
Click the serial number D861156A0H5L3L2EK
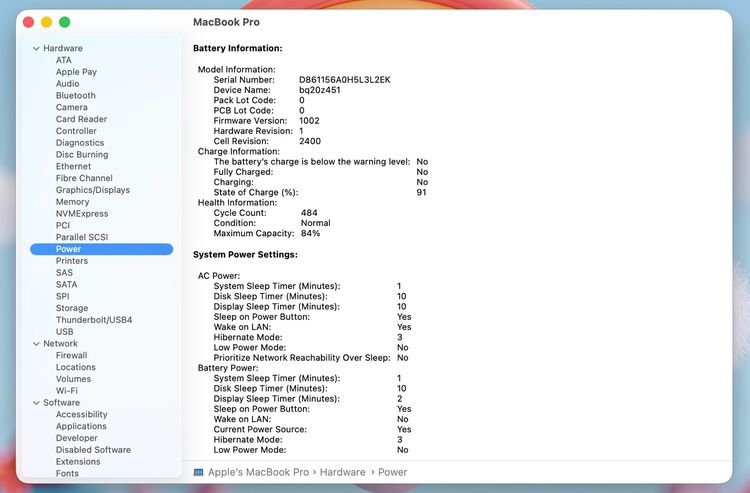point(345,80)
